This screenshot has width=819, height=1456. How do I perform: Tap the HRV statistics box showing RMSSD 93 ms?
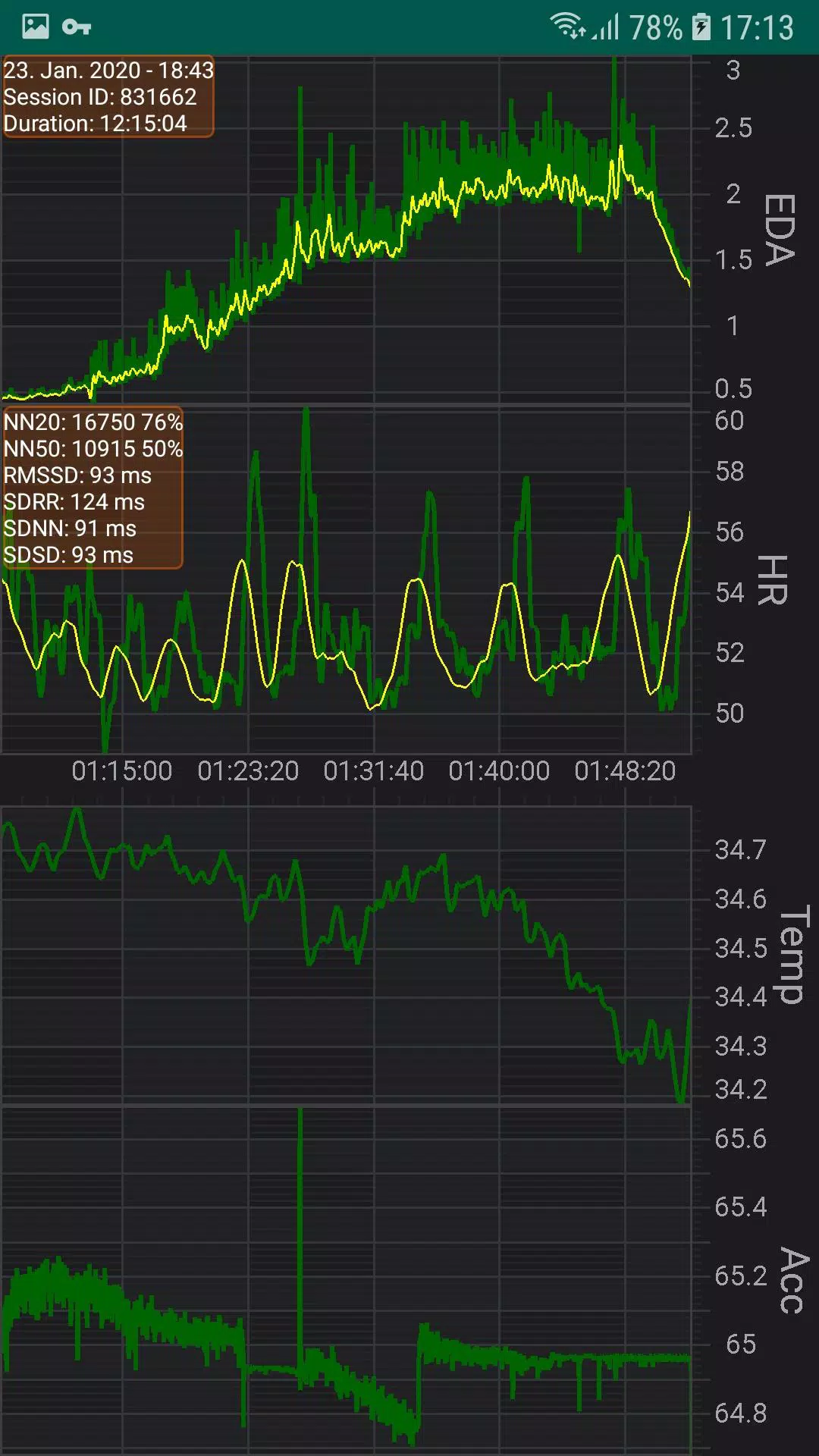click(93, 488)
